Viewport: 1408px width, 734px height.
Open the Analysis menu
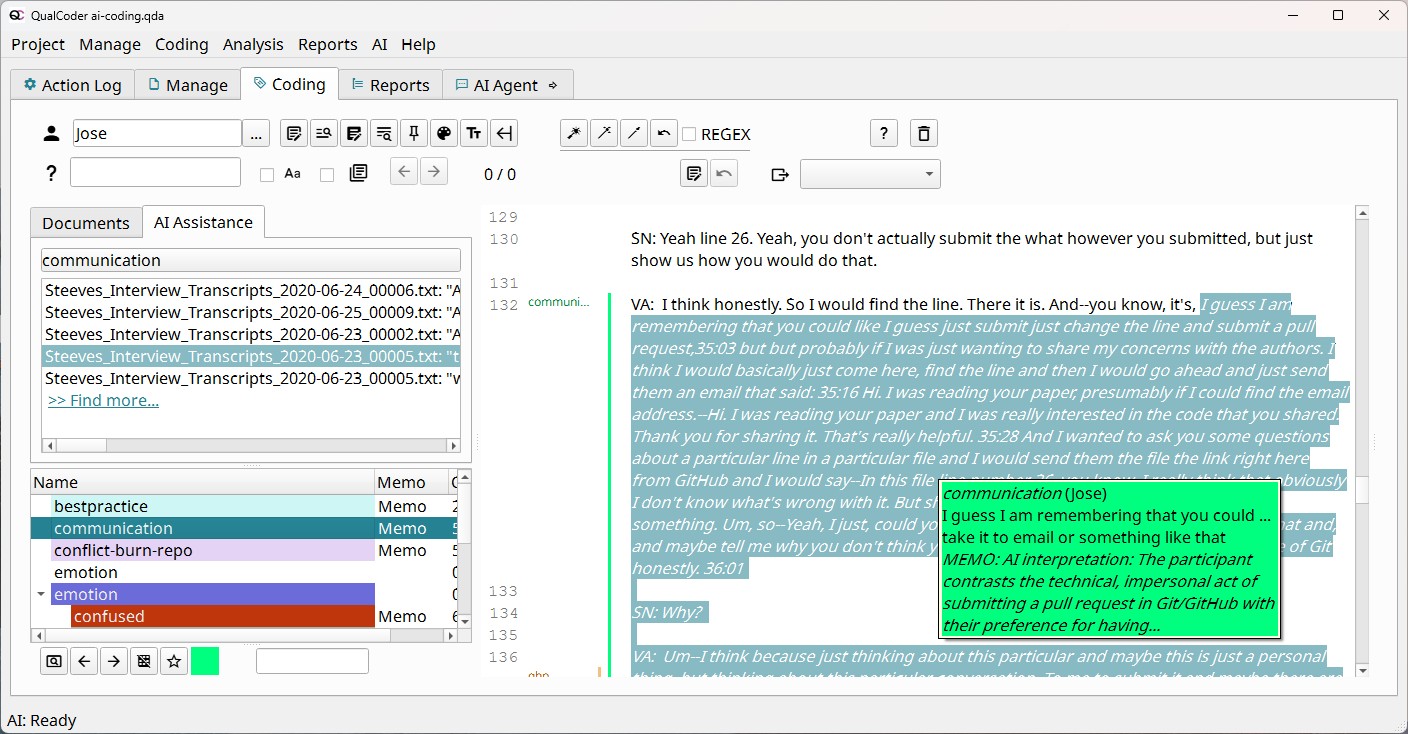pos(253,44)
